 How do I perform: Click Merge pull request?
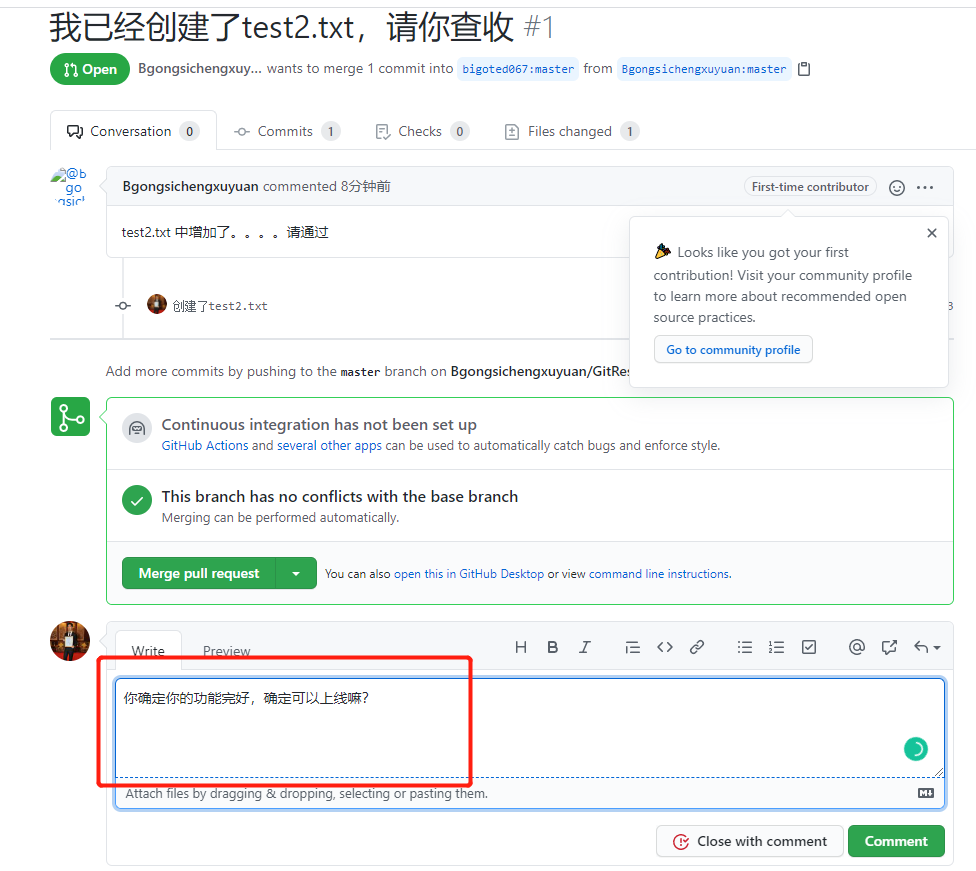199,573
